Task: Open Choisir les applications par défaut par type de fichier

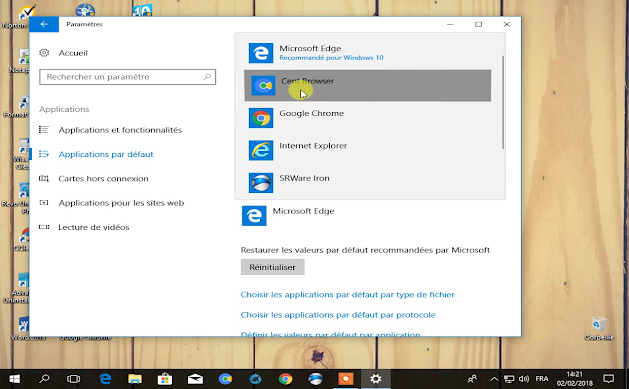Action: click(347, 295)
